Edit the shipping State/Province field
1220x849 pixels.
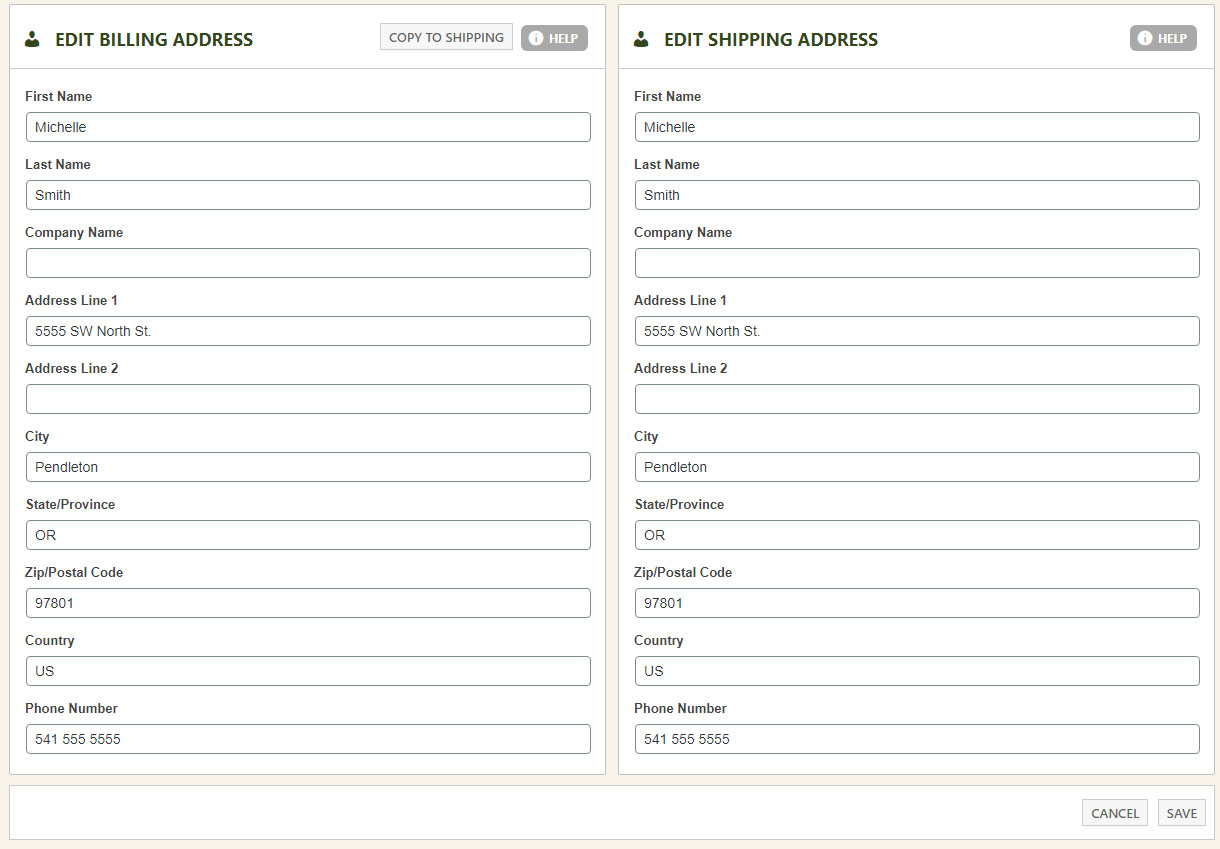pyautogui.click(x=917, y=535)
